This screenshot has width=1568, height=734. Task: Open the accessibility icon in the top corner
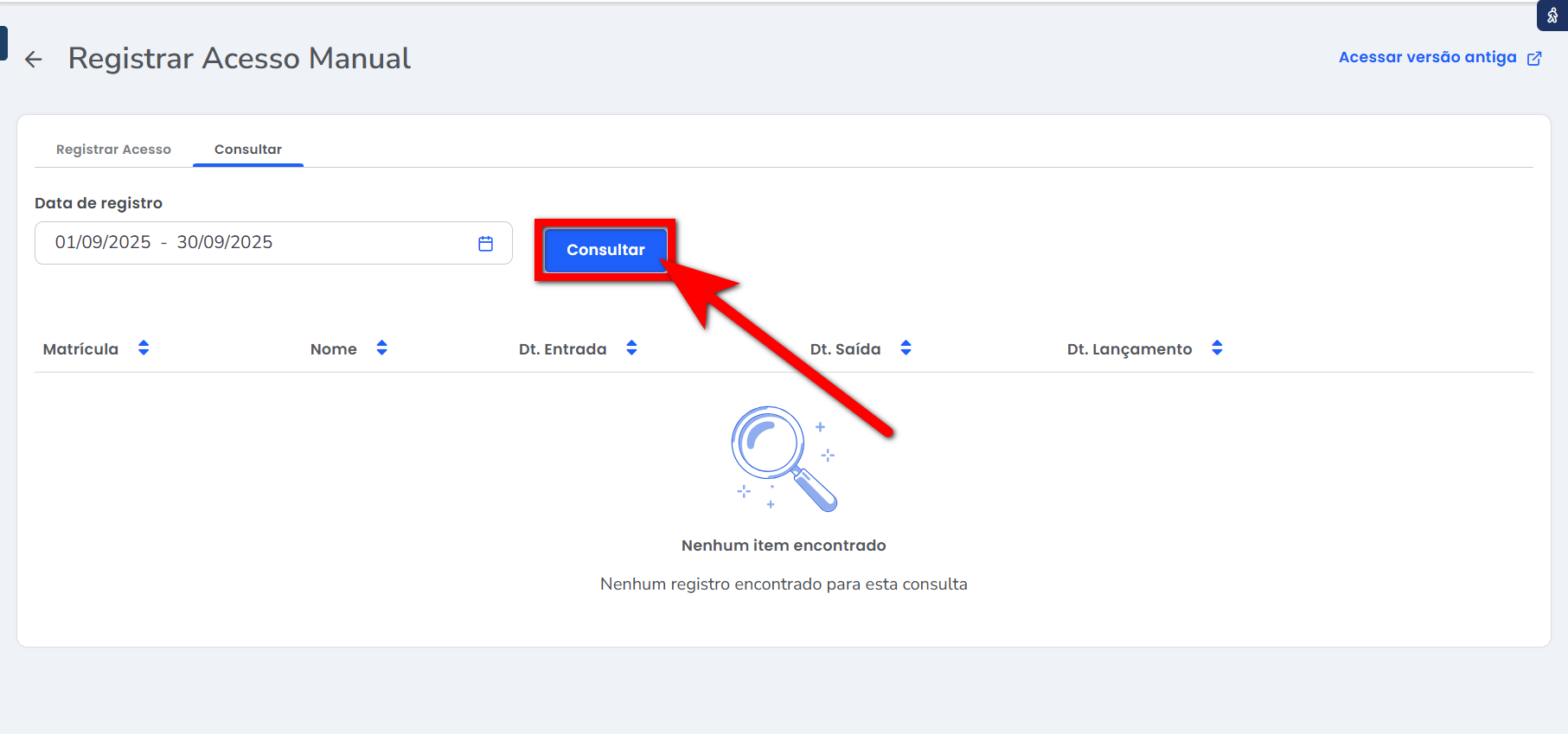(x=1552, y=15)
